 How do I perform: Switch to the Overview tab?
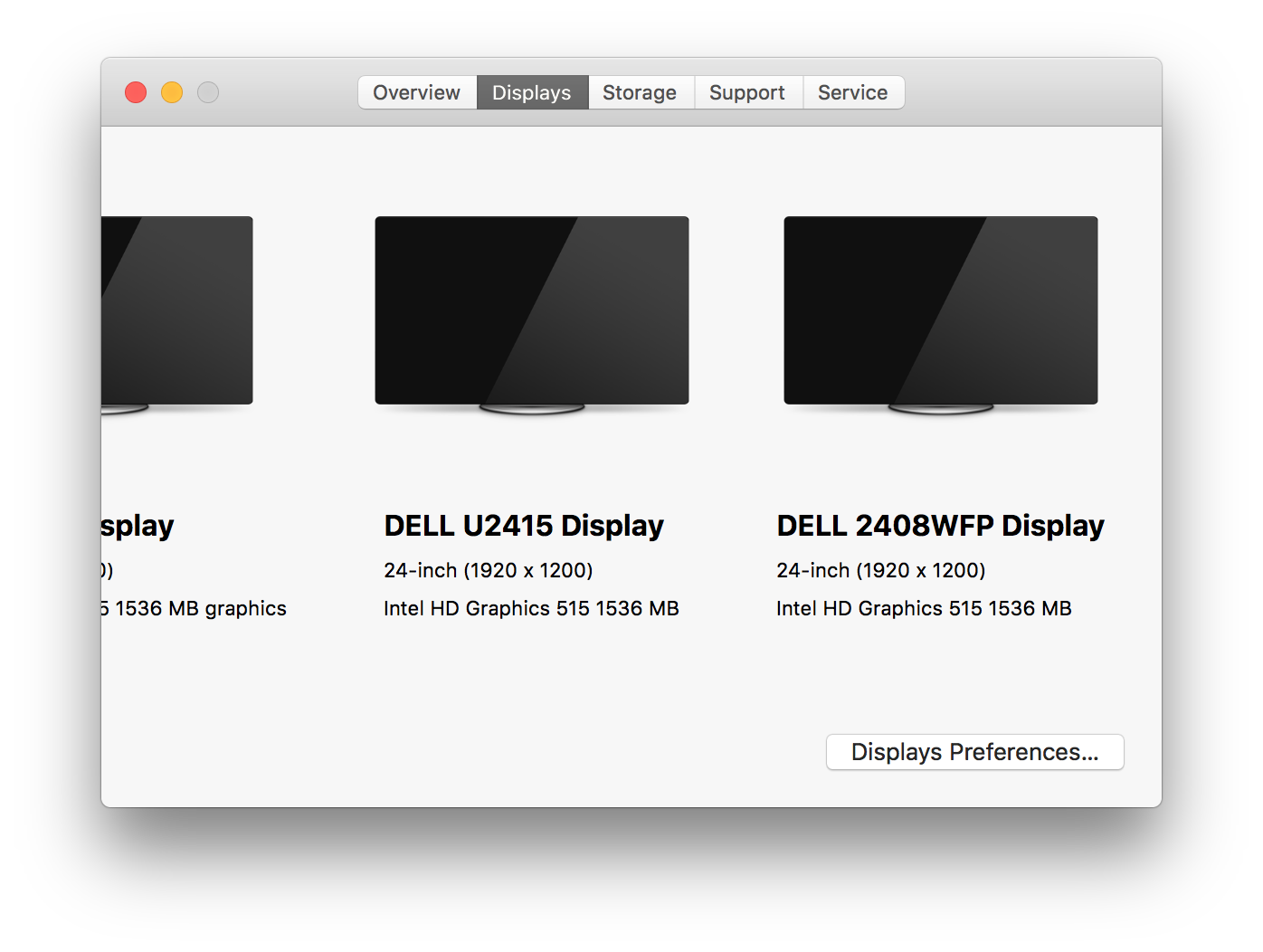[417, 92]
